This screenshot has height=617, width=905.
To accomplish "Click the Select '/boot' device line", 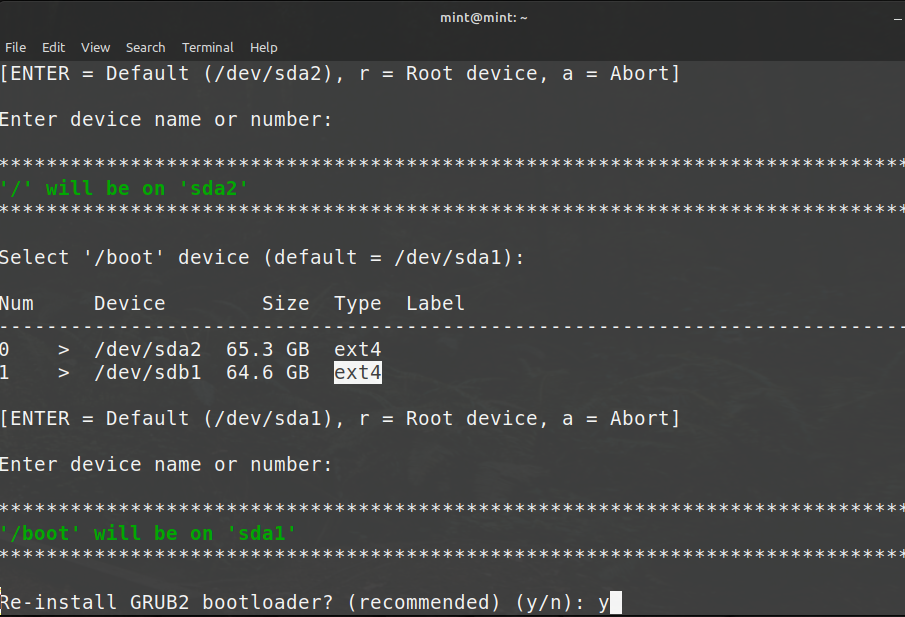I will pyautogui.click(x=262, y=257).
